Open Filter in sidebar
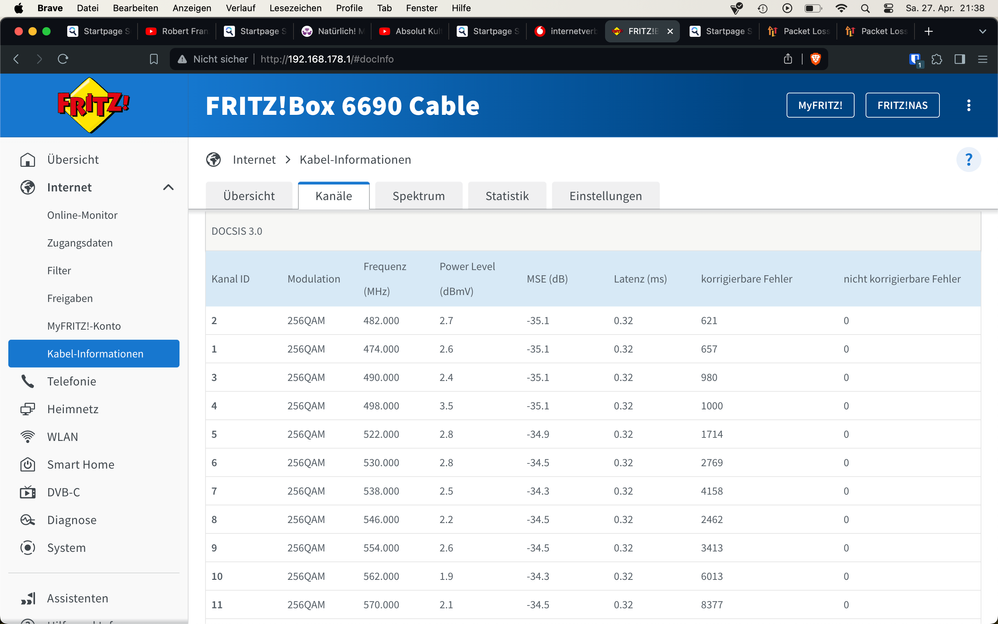 59,271
